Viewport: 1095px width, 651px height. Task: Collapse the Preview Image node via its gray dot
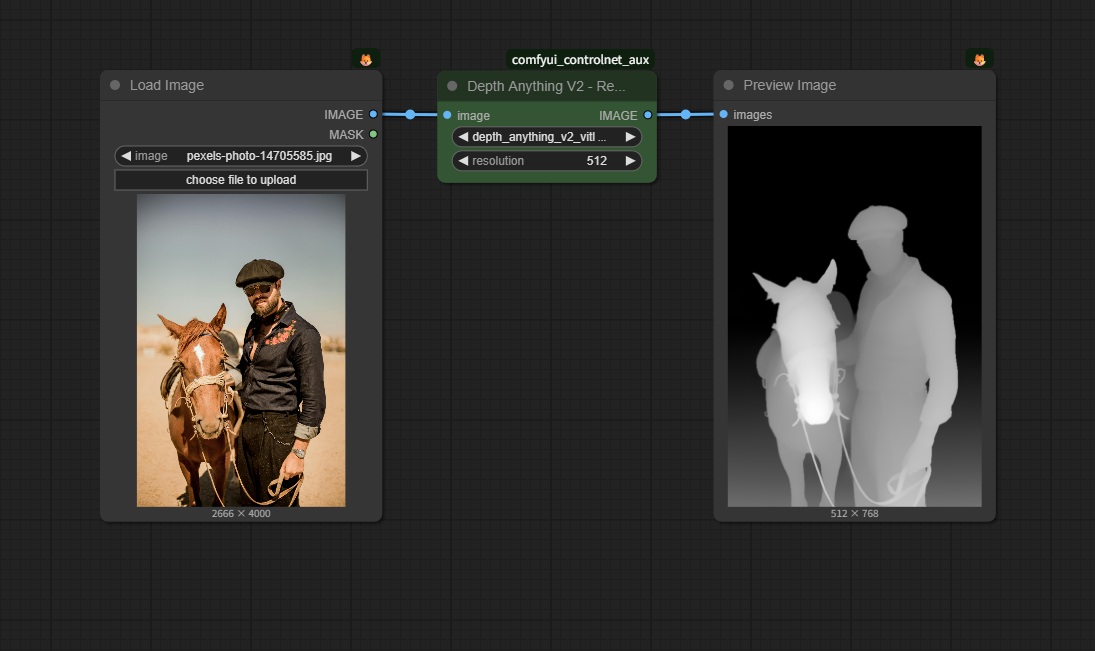click(x=728, y=86)
